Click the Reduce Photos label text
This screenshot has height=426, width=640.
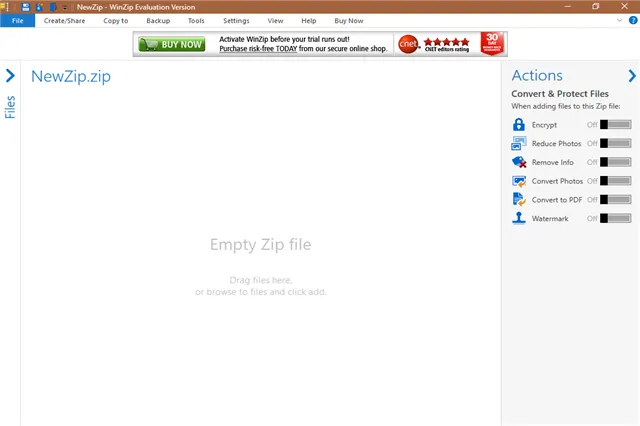556,144
